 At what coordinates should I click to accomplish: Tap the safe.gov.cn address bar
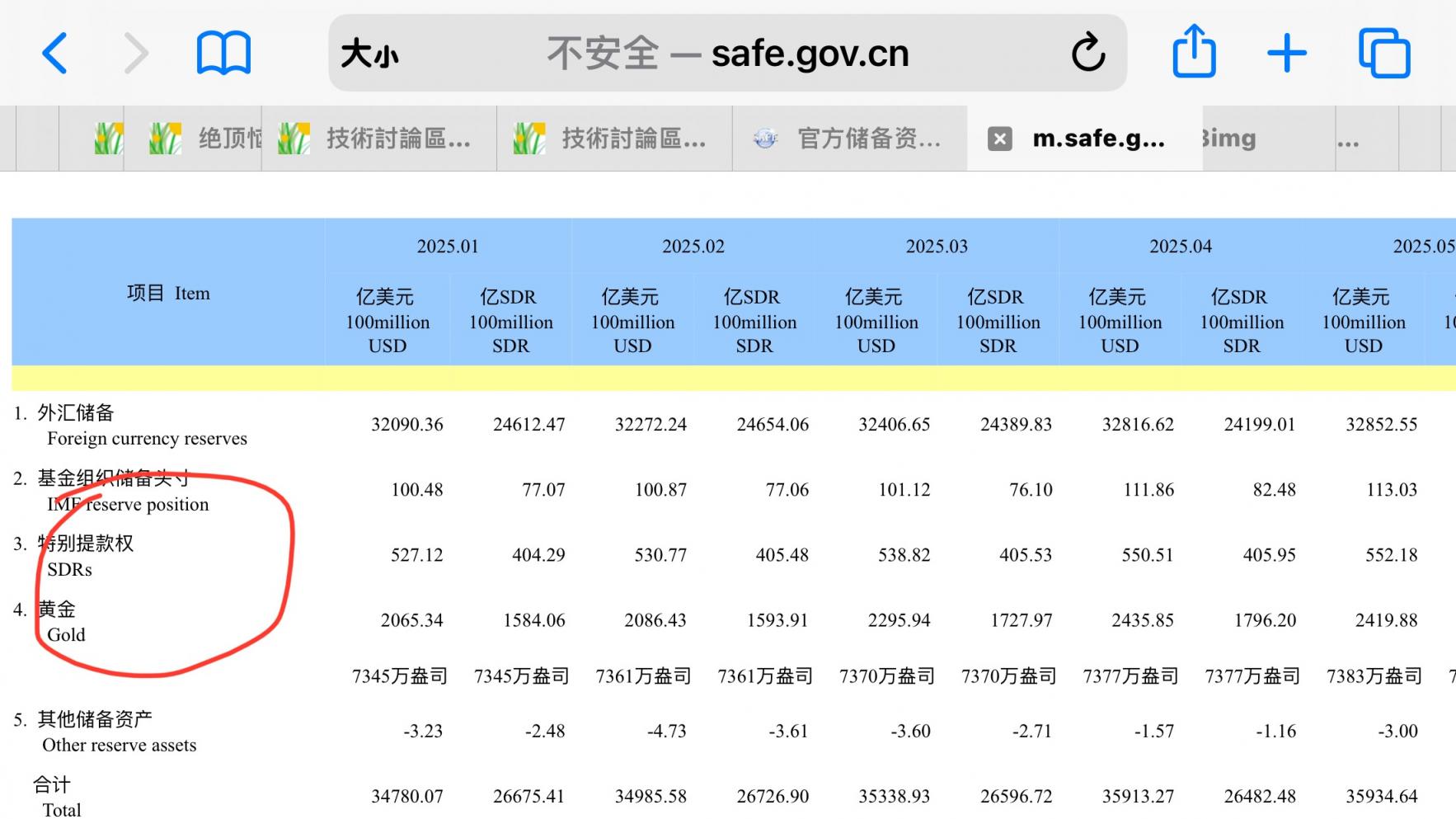(727, 54)
